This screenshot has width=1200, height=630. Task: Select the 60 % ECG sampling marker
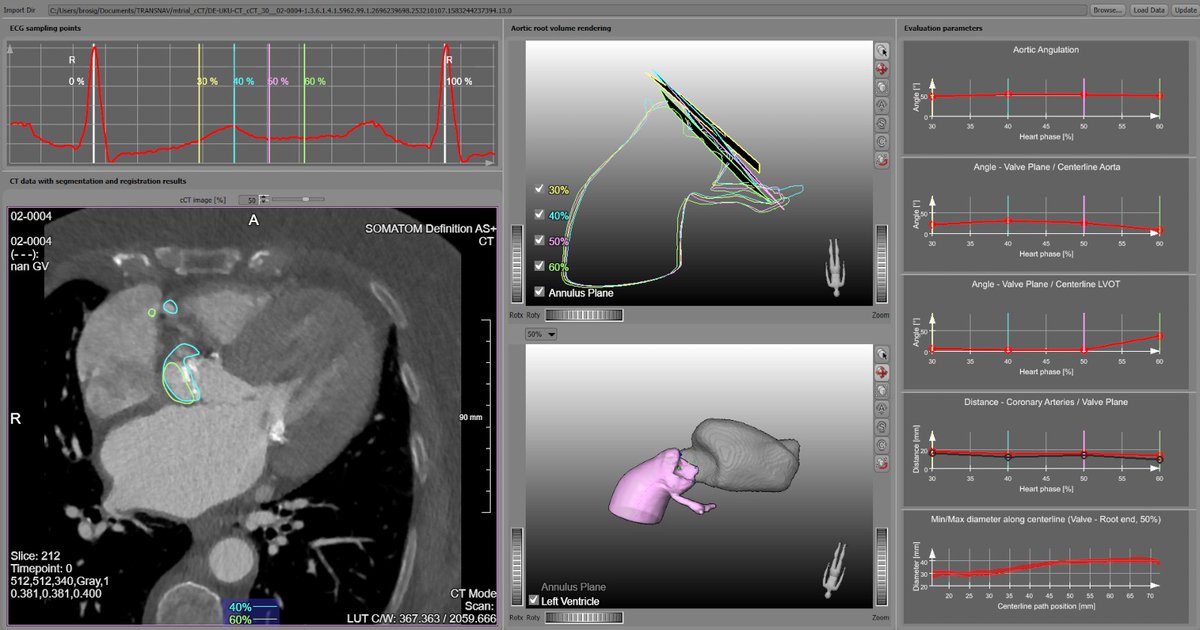tap(305, 102)
